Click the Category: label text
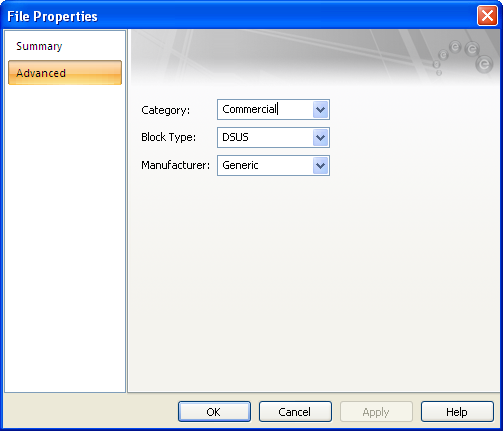Image resolution: width=503 pixels, height=431 pixels. click(166, 110)
